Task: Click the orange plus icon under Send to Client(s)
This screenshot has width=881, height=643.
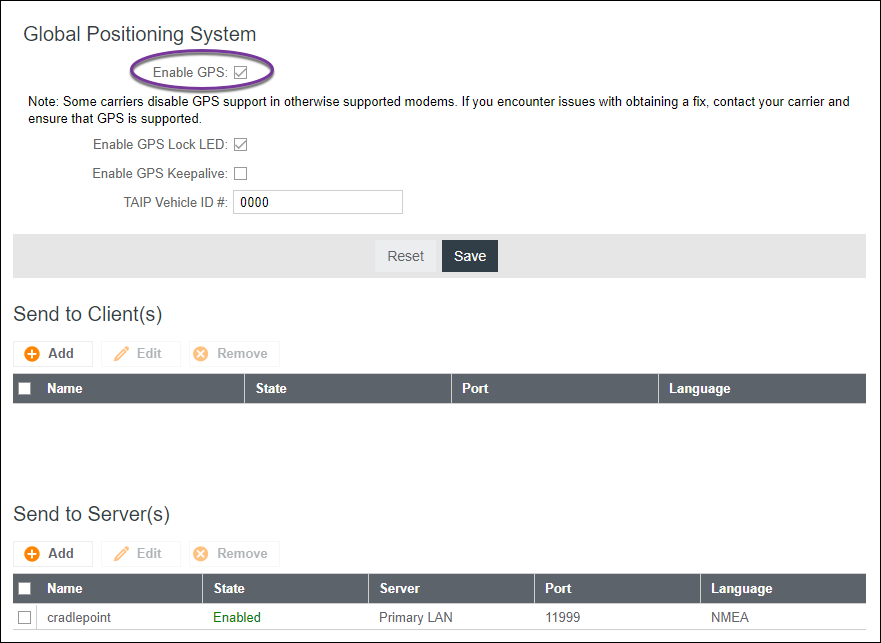Action: (x=32, y=354)
